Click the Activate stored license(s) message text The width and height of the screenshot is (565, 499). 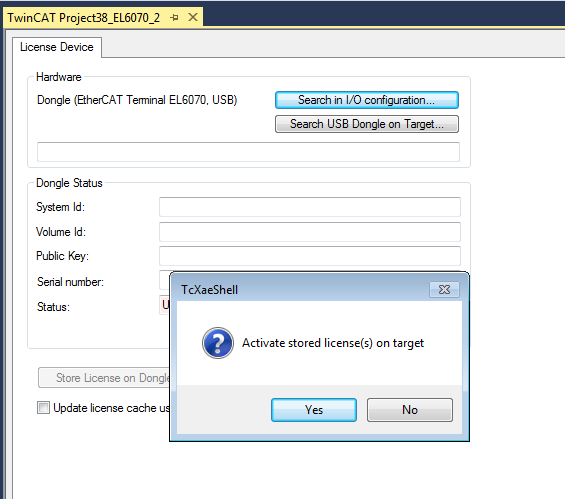(x=333, y=343)
